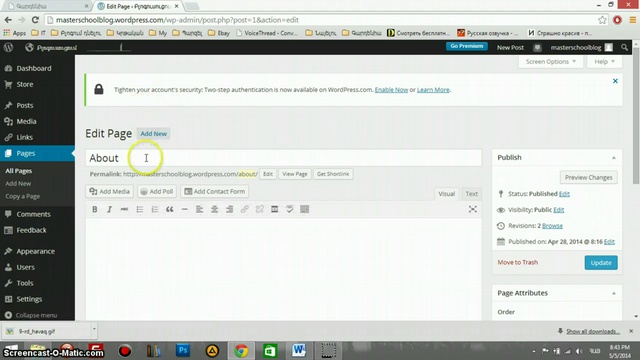Image resolution: width=640 pixels, height=360 pixels.
Task: Toggle proofread spellcheck icon
Action: pos(289,209)
